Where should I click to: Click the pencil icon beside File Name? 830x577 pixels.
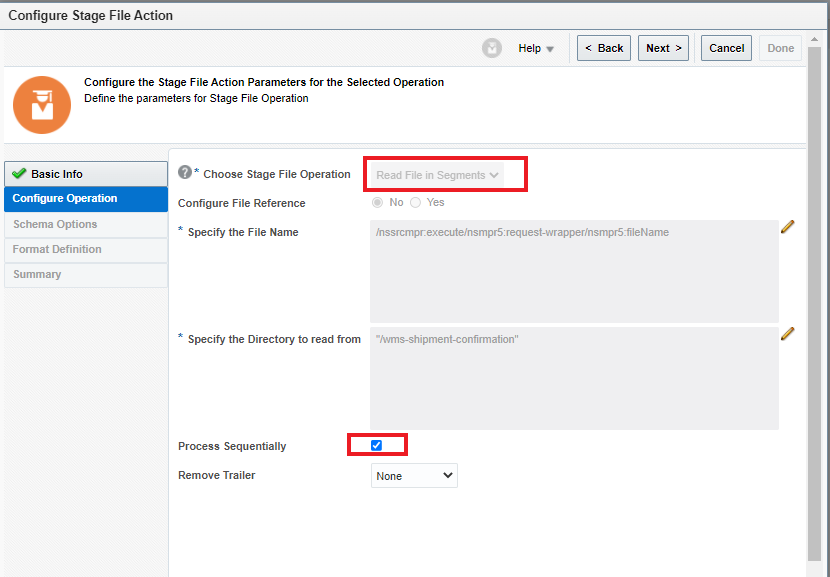(788, 227)
